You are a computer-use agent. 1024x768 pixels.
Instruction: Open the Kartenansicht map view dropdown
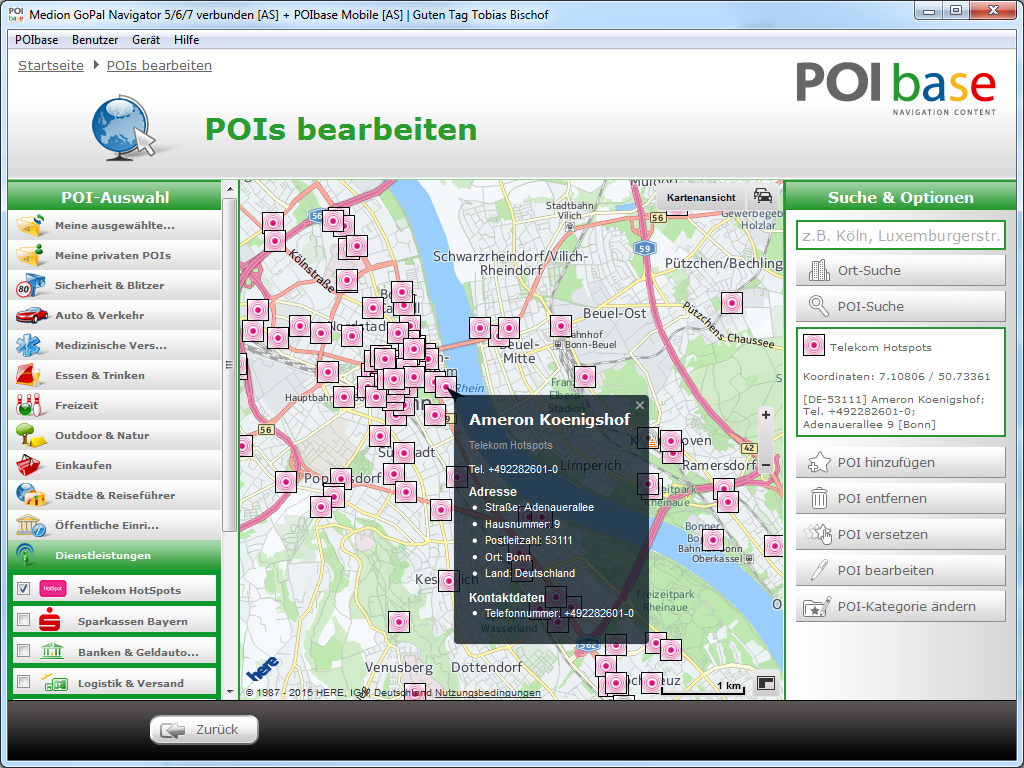(x=701, y=197)
